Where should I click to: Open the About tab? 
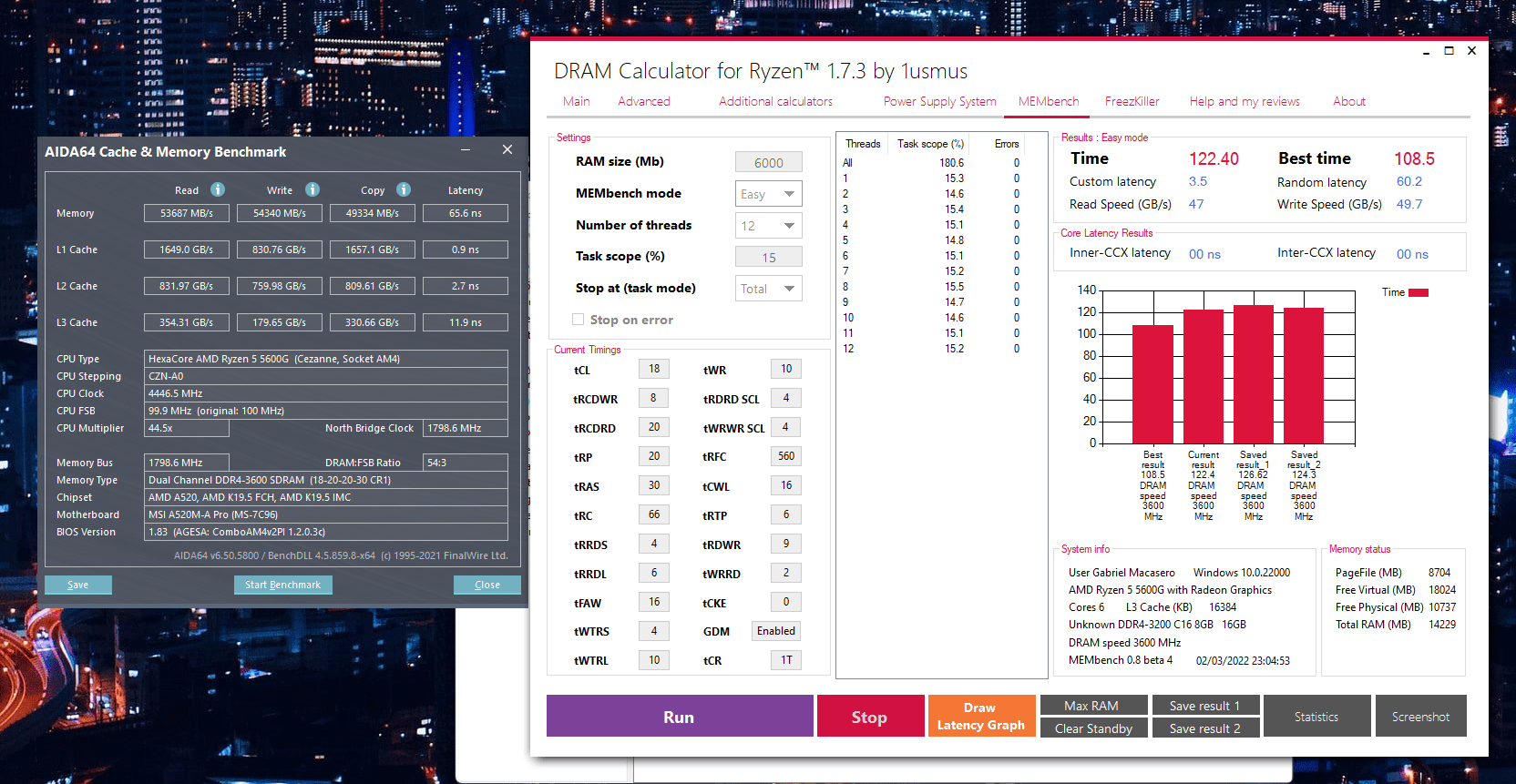[x=1348, y=101]
